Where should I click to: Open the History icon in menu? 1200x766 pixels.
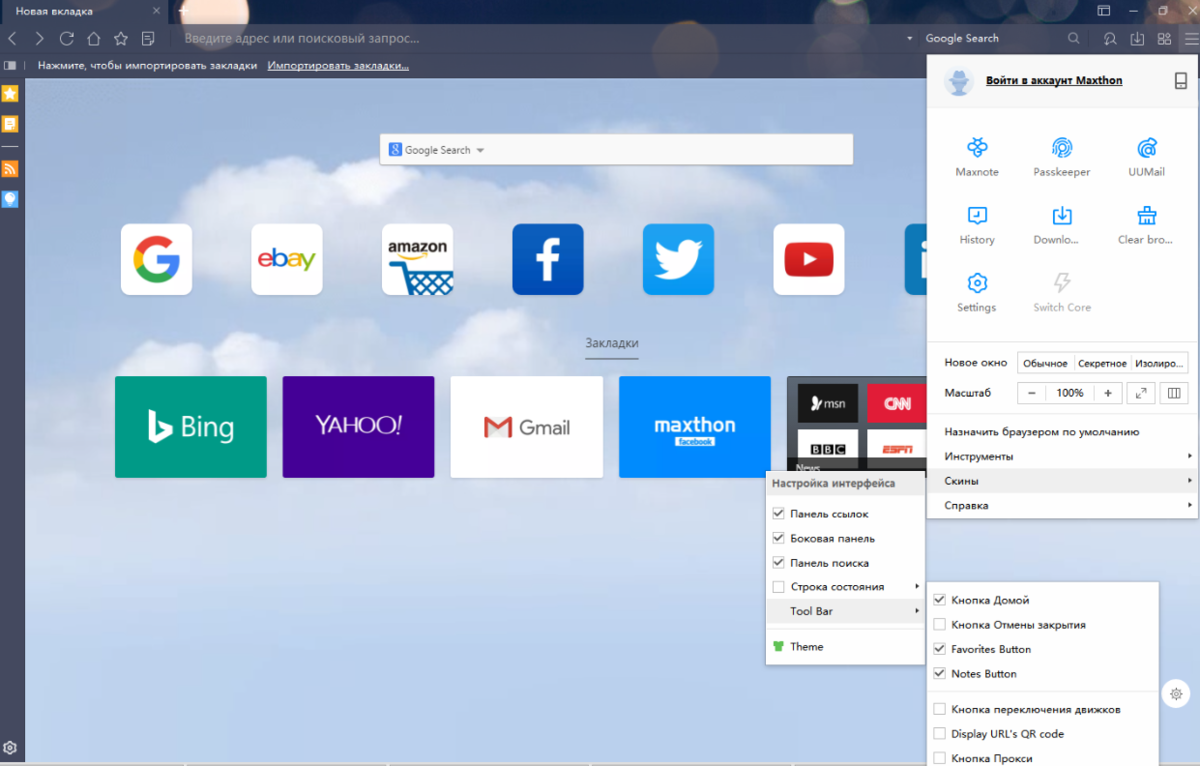click(x=977, y=216)
